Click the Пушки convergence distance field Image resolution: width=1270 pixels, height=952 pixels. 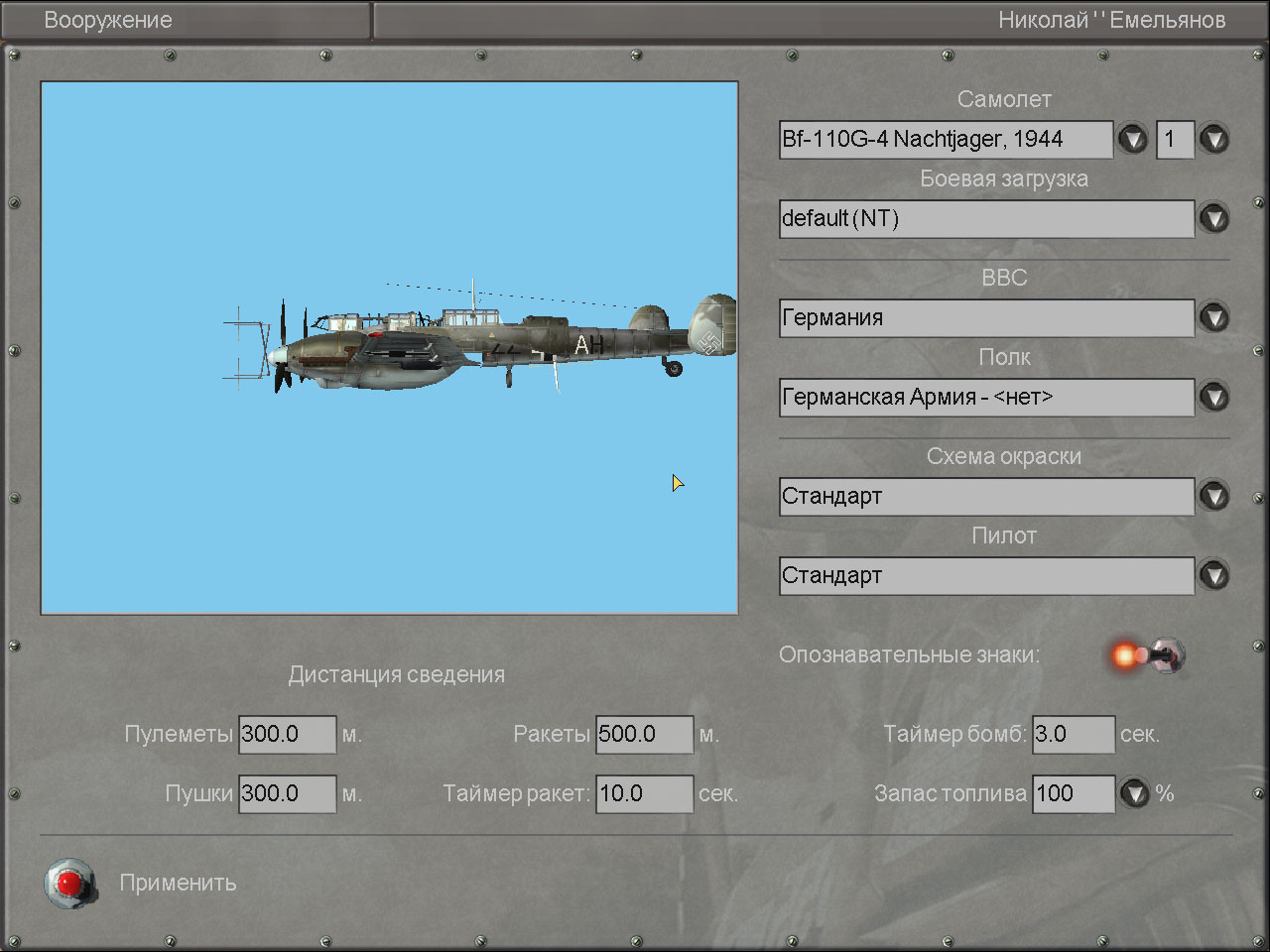click(x=287, y=793)
